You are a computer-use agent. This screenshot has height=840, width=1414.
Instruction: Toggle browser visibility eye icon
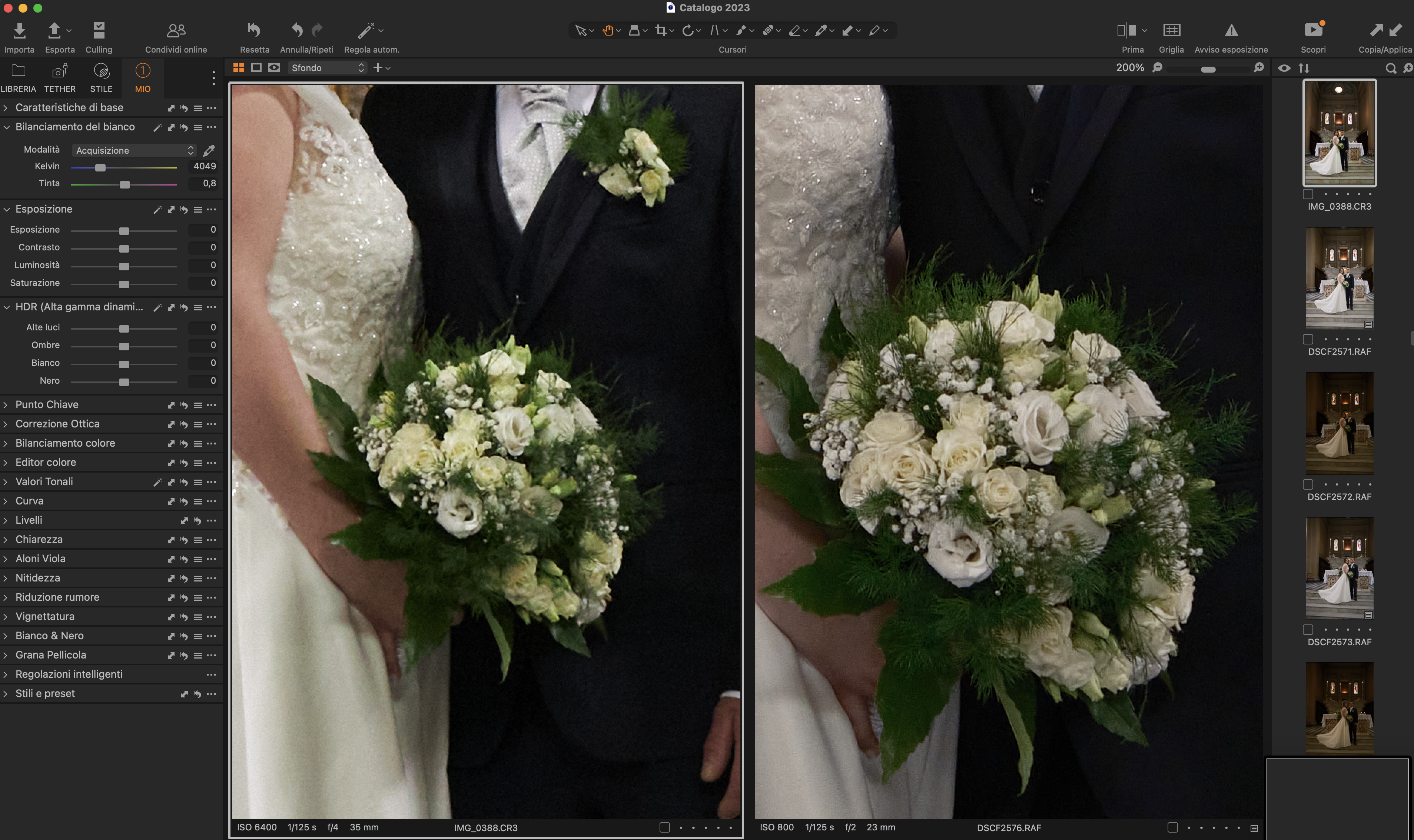pyautogui.click(x=1284, y=68)
